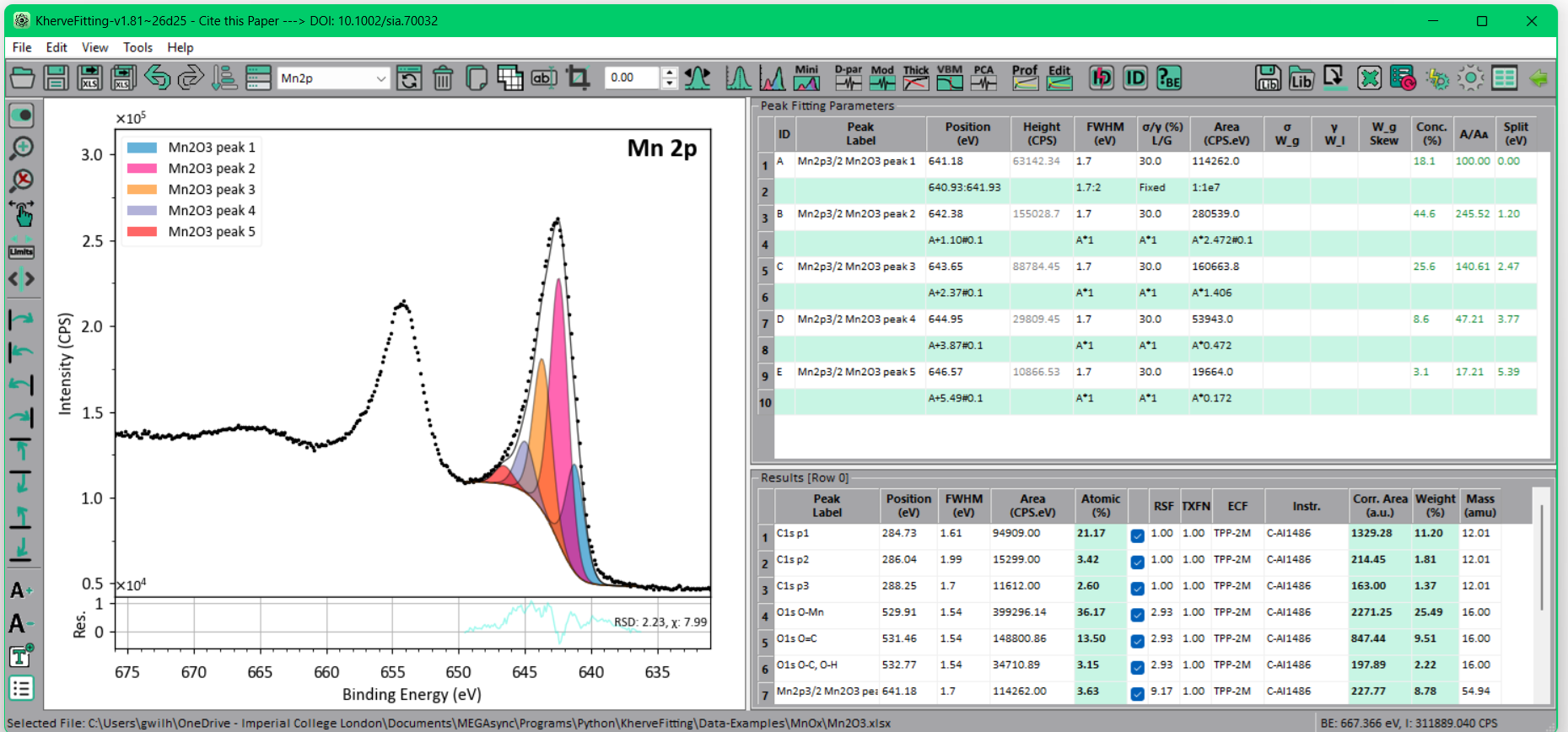The width and height of the screenshot is (1568, 732).
Task: Toggle the O1s O-Mn row checkbox
Action: (1137, 615)
